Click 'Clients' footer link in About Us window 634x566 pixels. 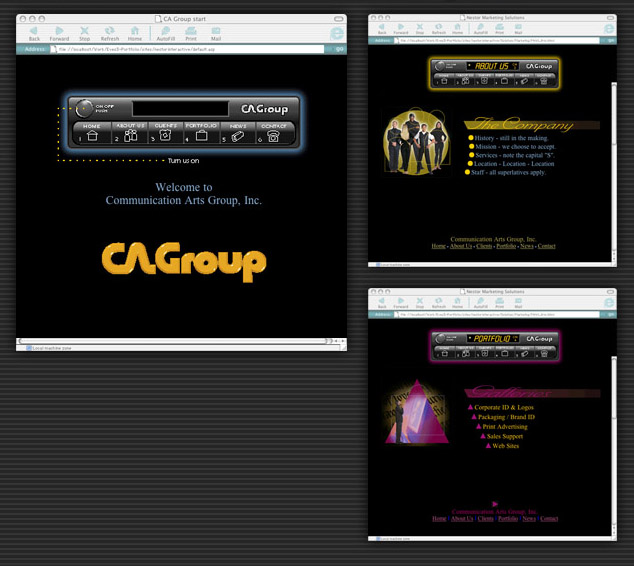(x=484, y=246)
